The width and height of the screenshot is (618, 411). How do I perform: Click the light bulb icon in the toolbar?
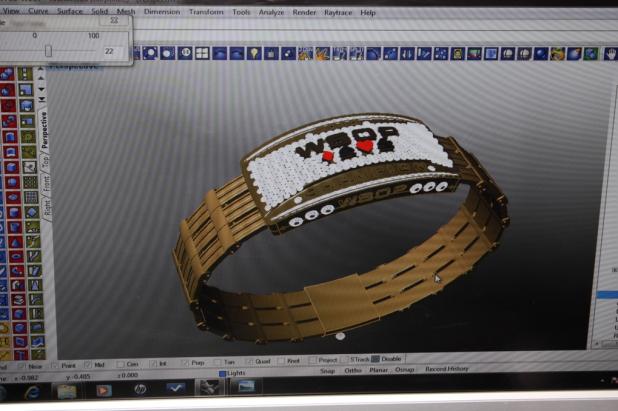point(254,54)
